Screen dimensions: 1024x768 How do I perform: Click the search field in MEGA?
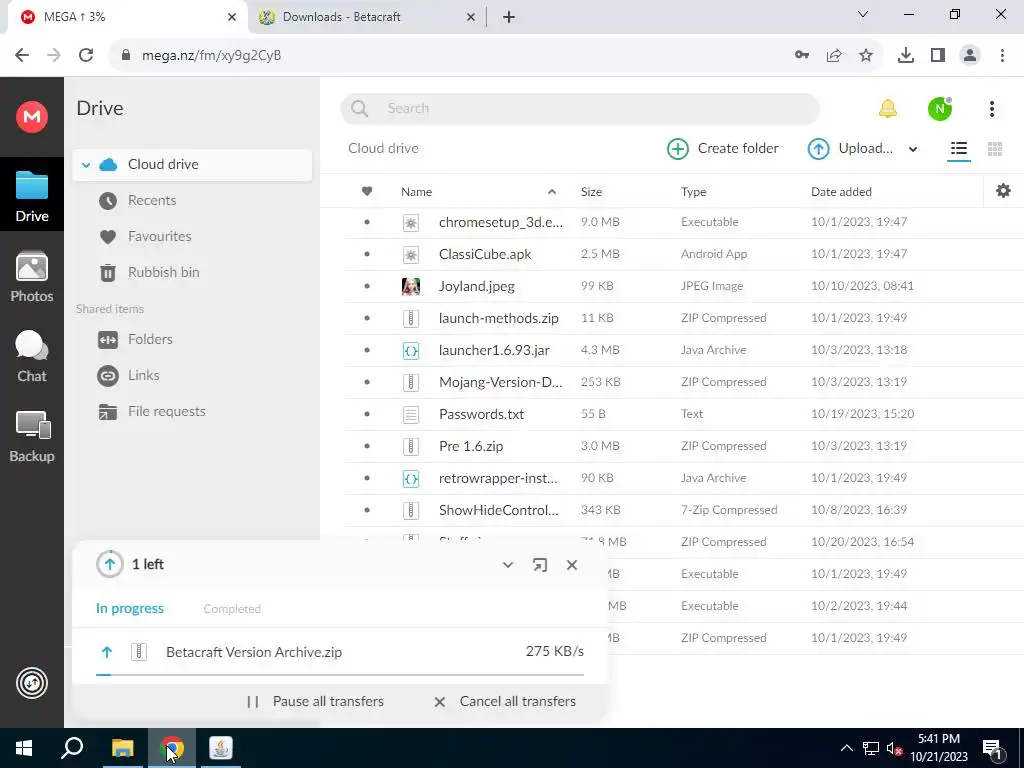(579, 108)
